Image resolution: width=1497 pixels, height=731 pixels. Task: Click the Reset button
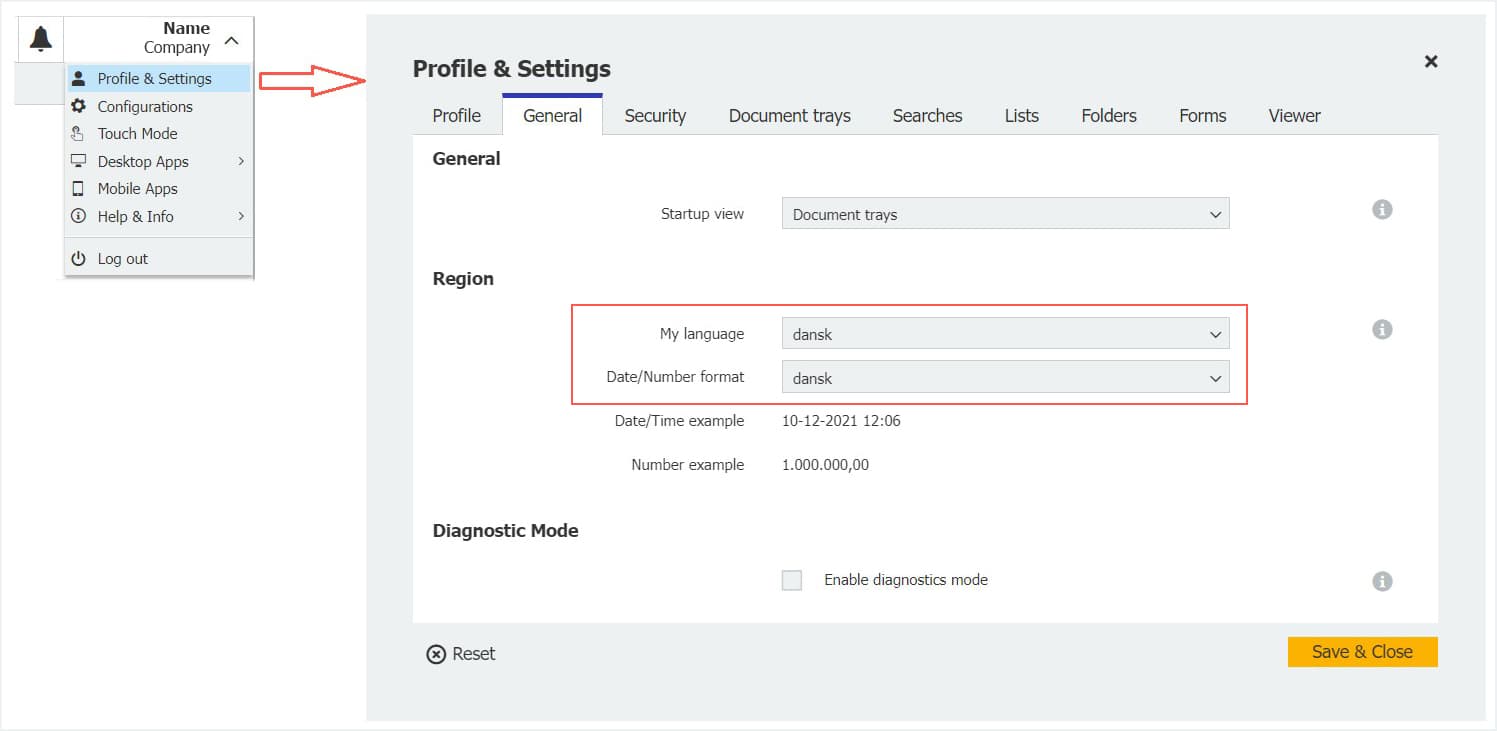(461, 654)
